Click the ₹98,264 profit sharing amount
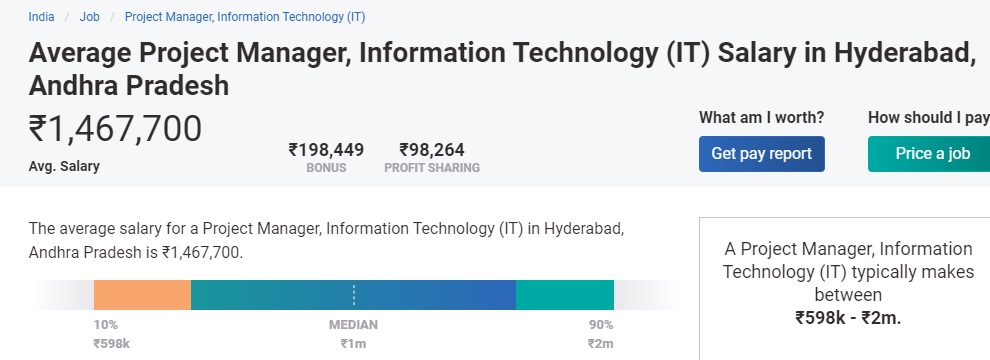Viewport: 990px width, 360px height. coord(432,150)
